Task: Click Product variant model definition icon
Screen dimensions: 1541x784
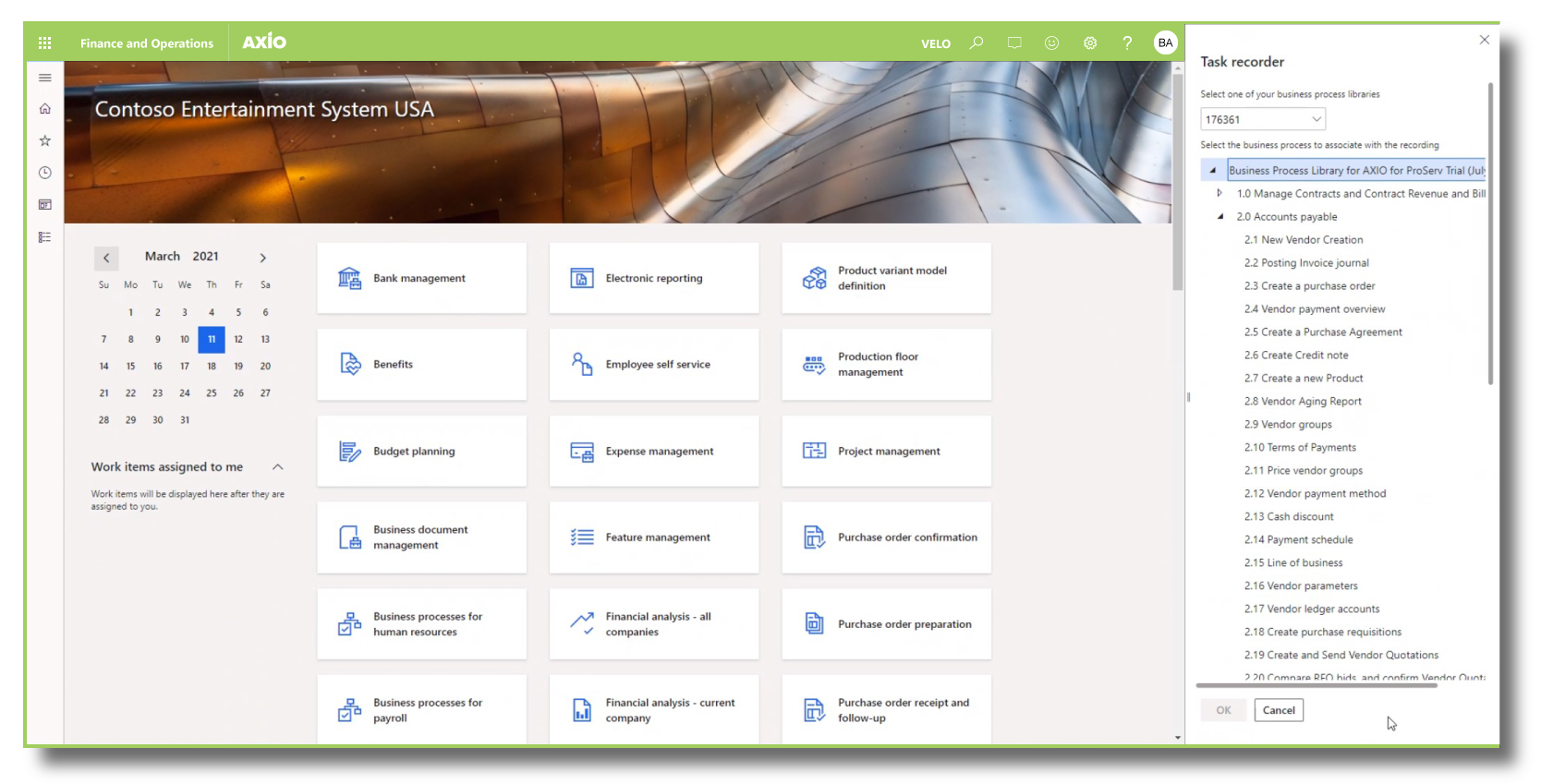Action: click(814, 278)
